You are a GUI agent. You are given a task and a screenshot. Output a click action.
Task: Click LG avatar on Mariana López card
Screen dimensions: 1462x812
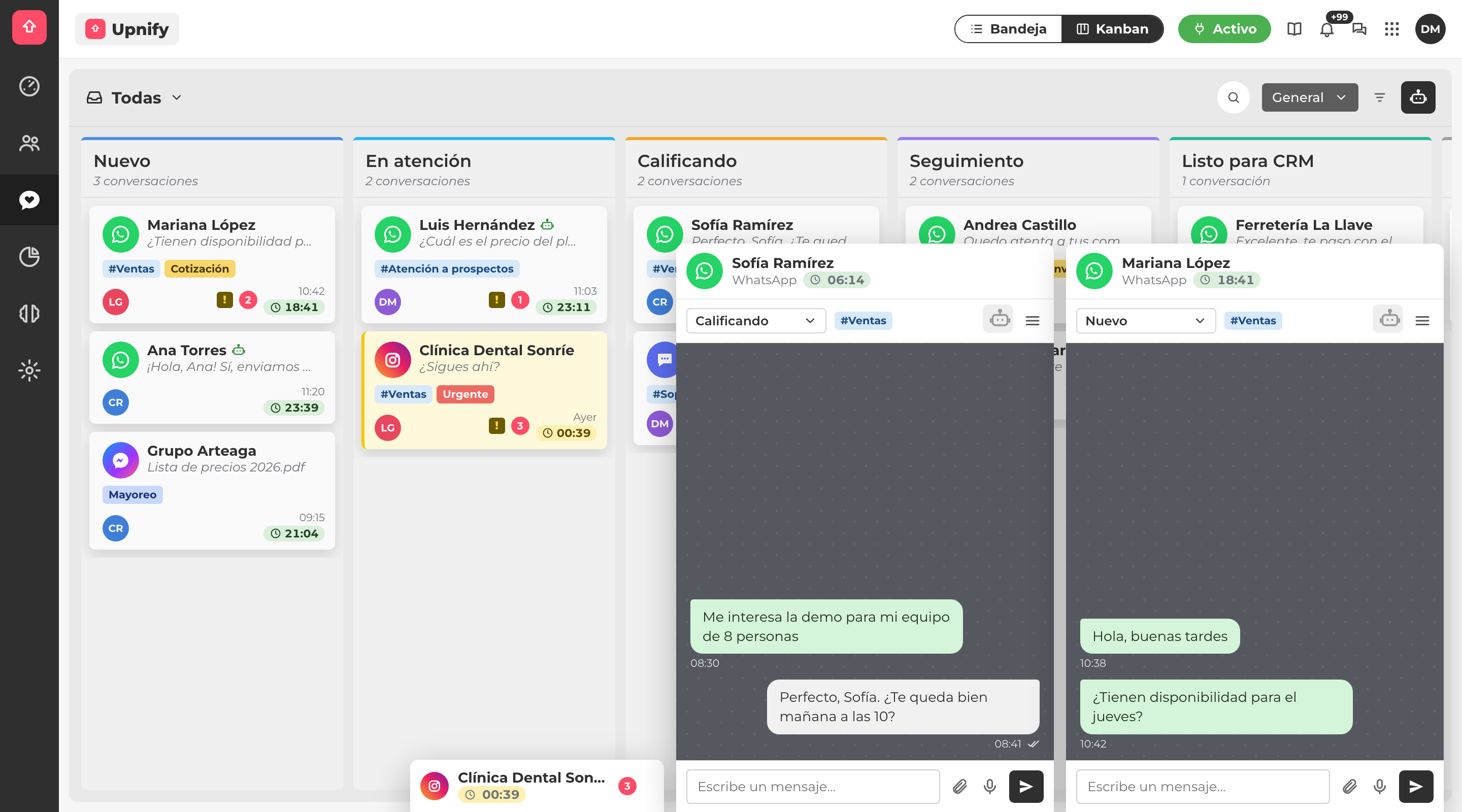point(116,302)
